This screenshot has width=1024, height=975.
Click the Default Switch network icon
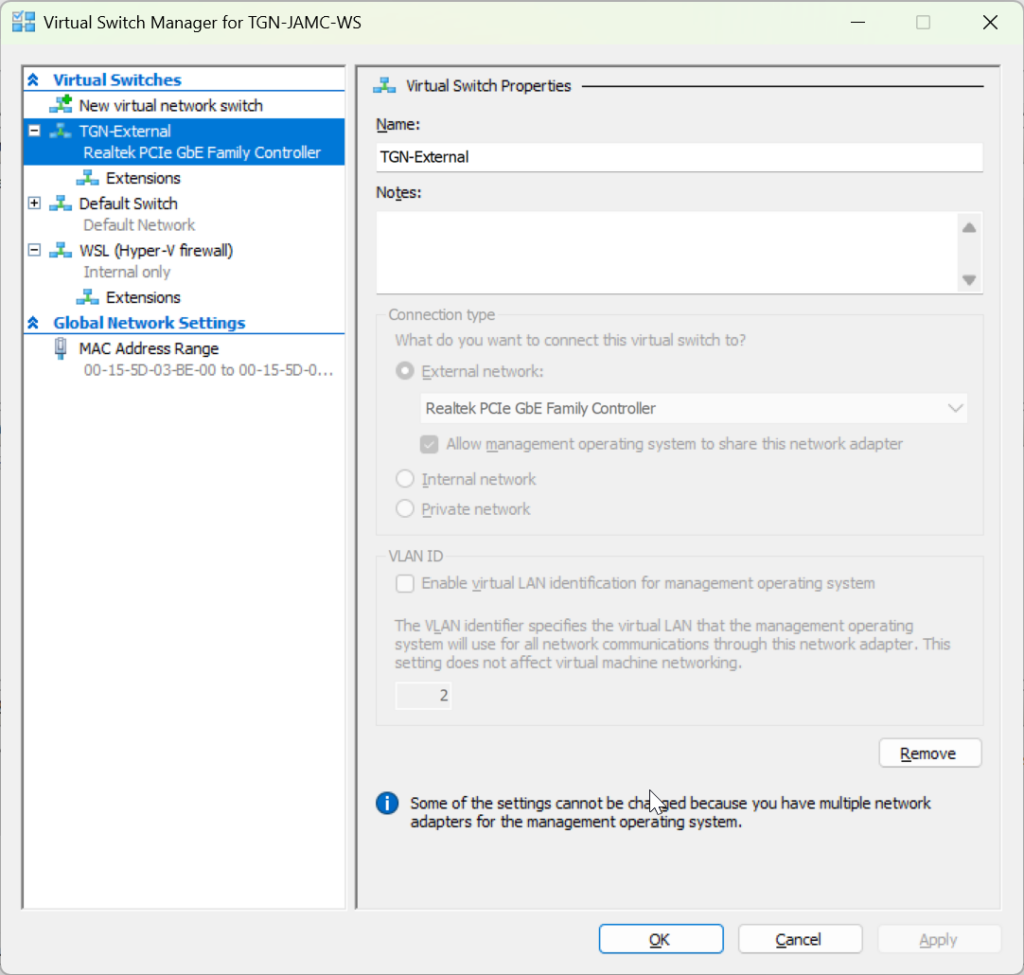click(x=62, y=203)
